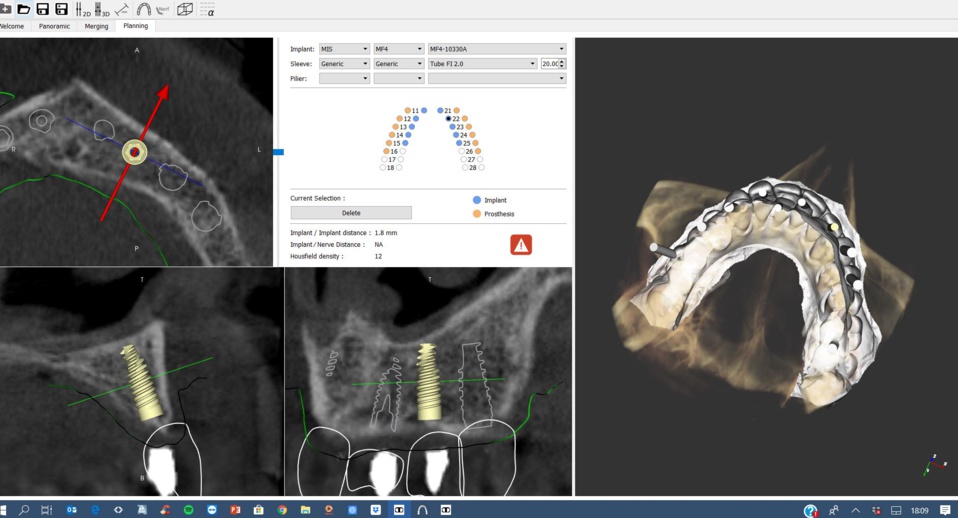Click the yellow implant in cross-section view

pos(142,382)
